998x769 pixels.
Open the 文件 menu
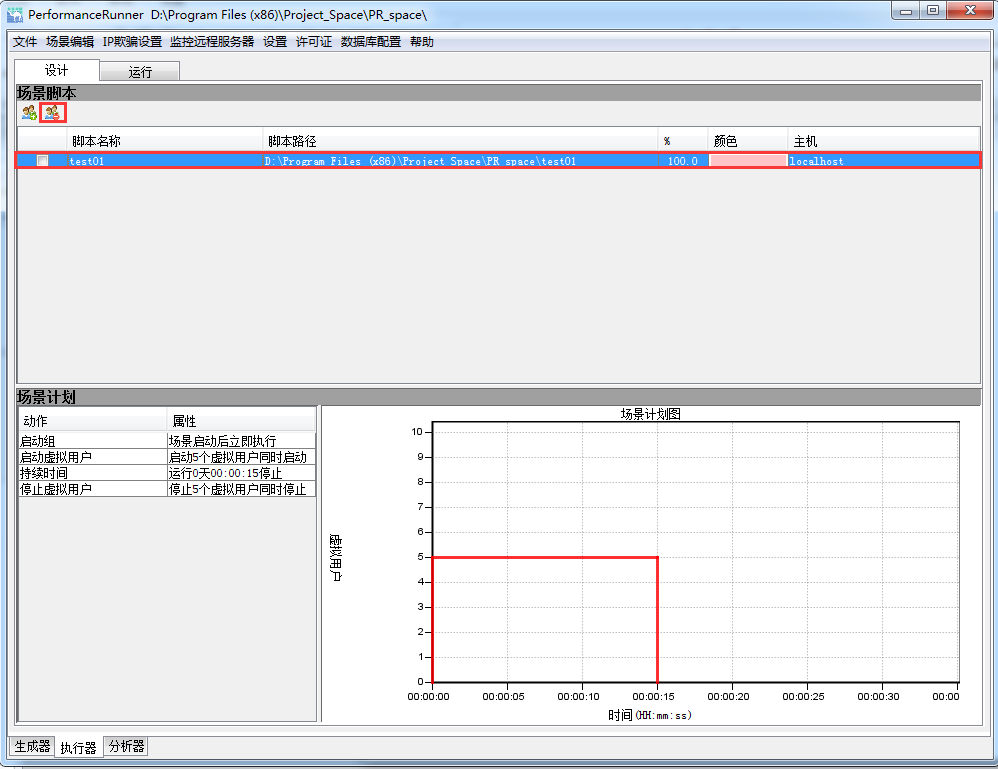click(25, 42)
